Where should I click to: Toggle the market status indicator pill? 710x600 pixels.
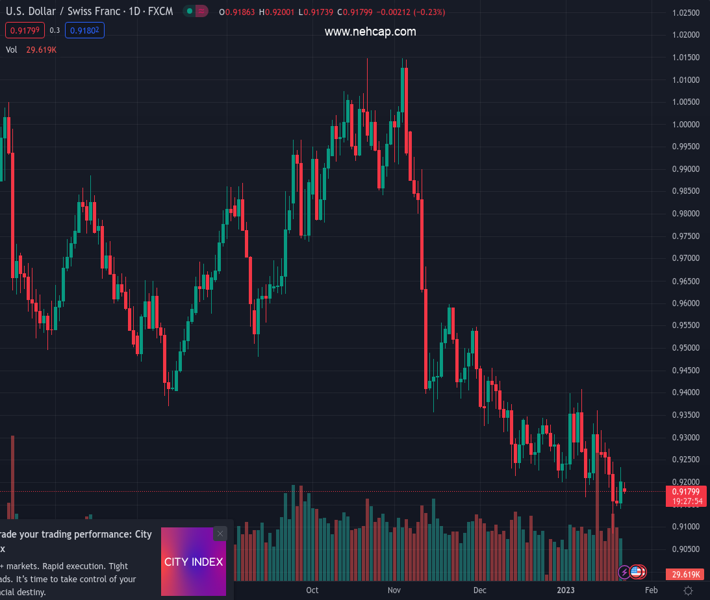pos(196,12)
